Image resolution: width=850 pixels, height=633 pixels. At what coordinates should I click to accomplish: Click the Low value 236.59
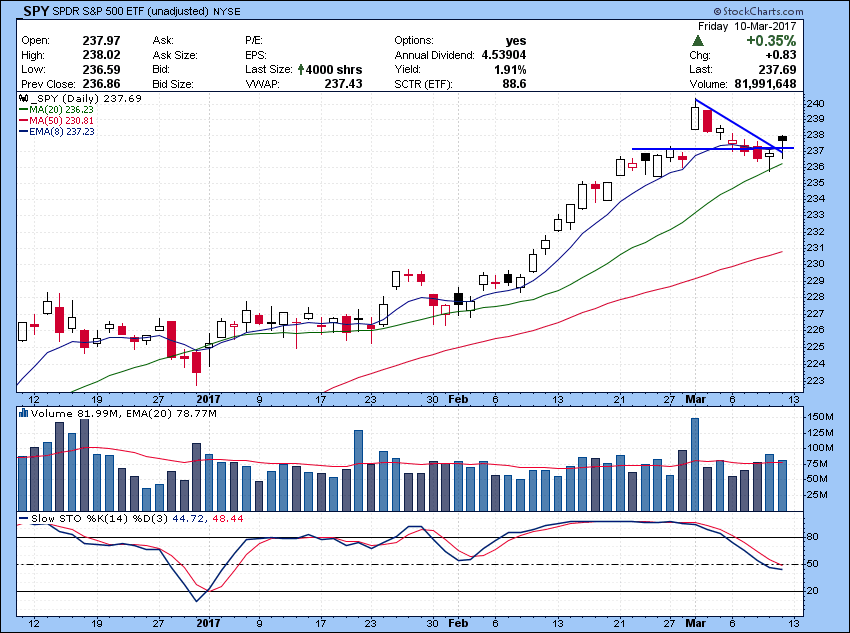point(101,69)
